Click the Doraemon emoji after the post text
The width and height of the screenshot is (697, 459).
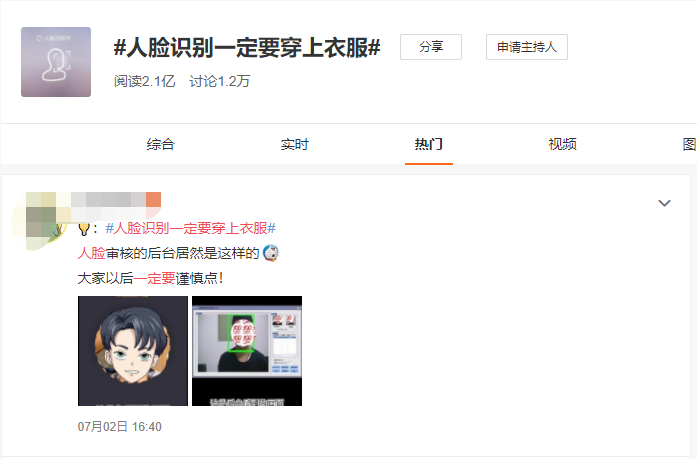point(271,253)
